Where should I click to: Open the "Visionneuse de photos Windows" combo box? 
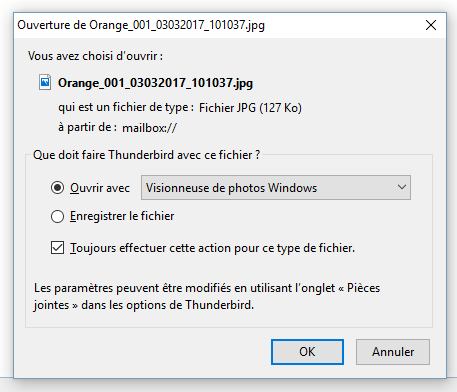click(276, 188)
